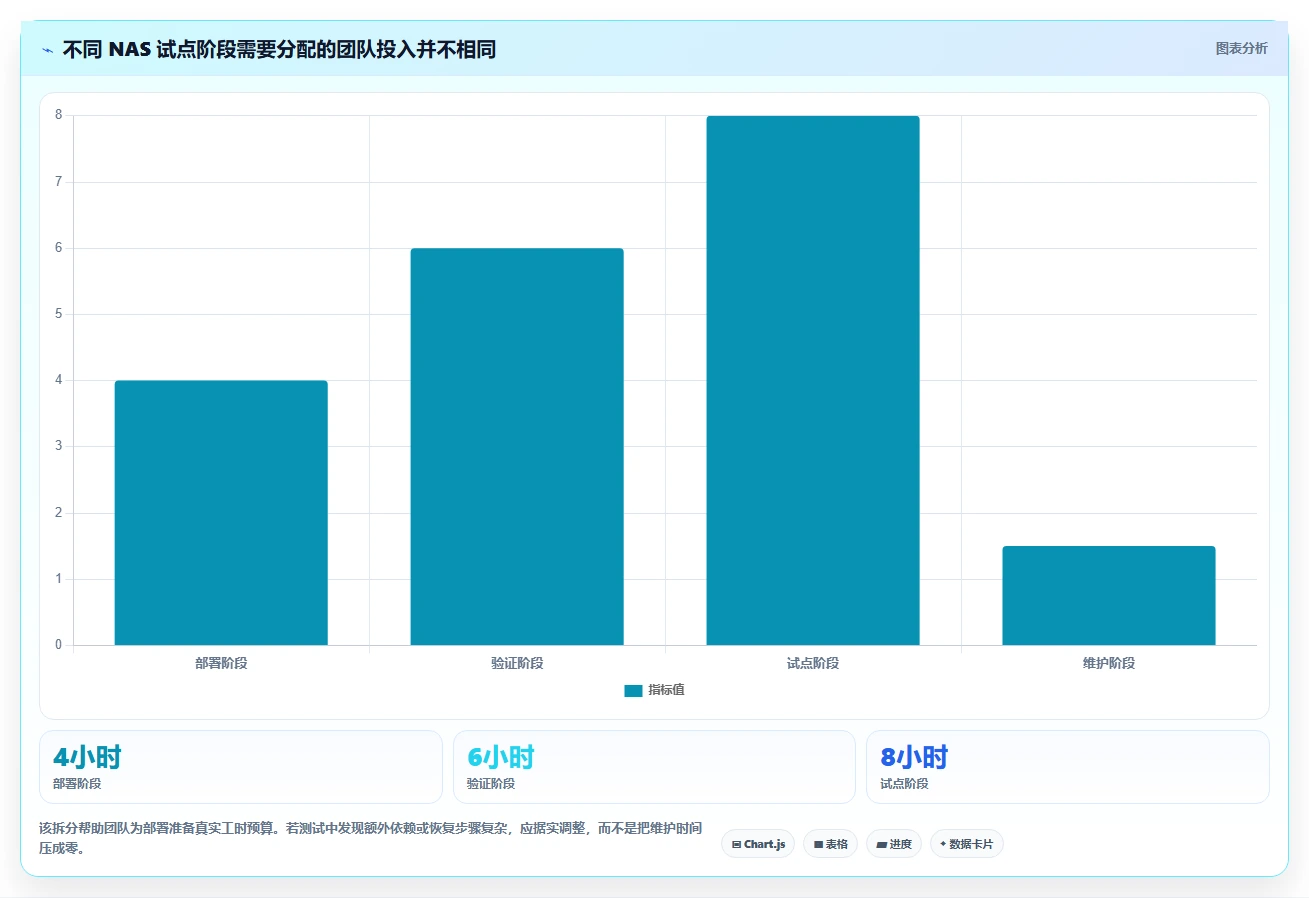Click the y-axis value 0 label
The image size is (1309, 898).
pos(58,645)
